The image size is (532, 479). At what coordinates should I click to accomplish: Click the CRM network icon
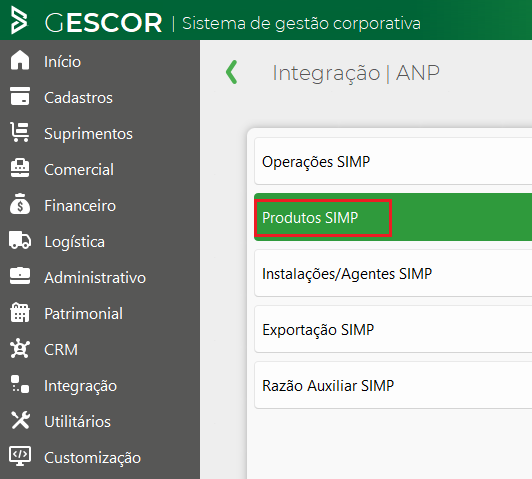pyautogui.click(x=20, y=348)
